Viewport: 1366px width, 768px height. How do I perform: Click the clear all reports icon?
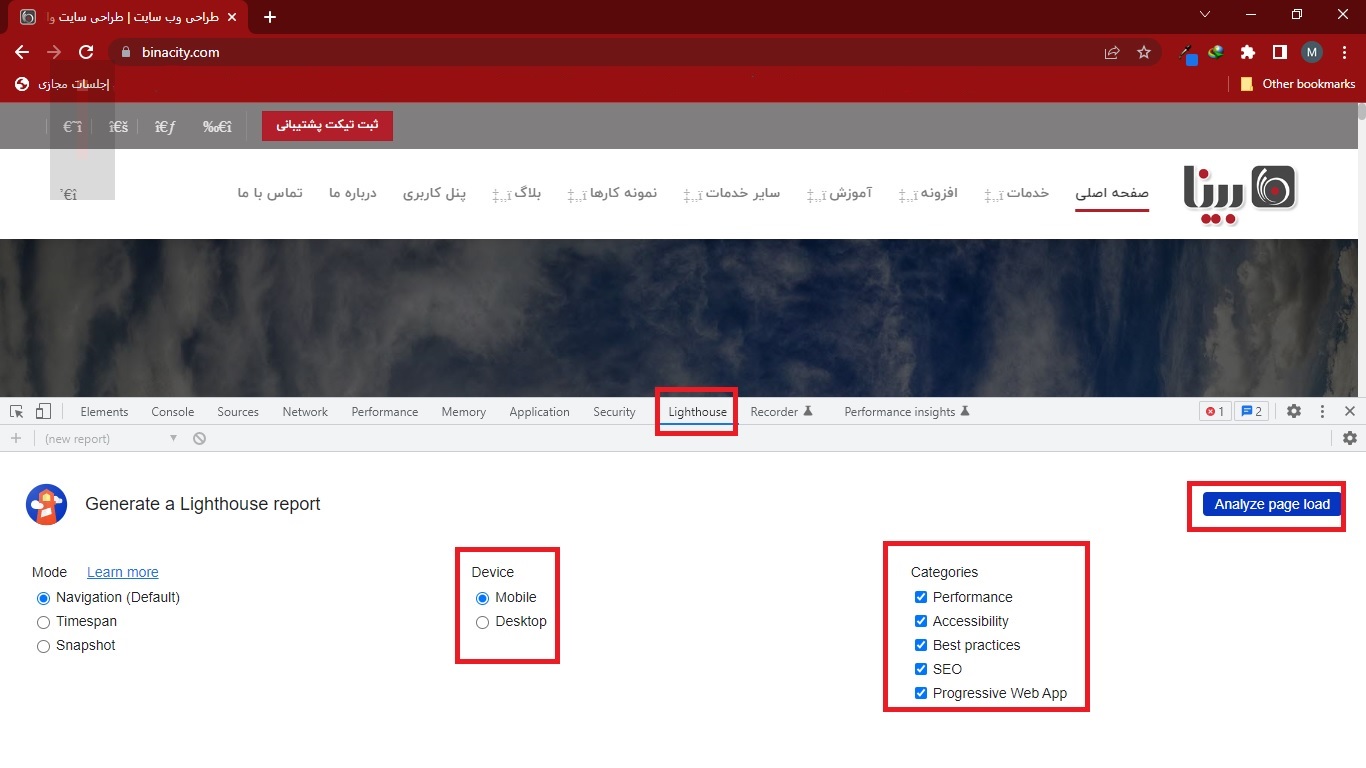200,438
